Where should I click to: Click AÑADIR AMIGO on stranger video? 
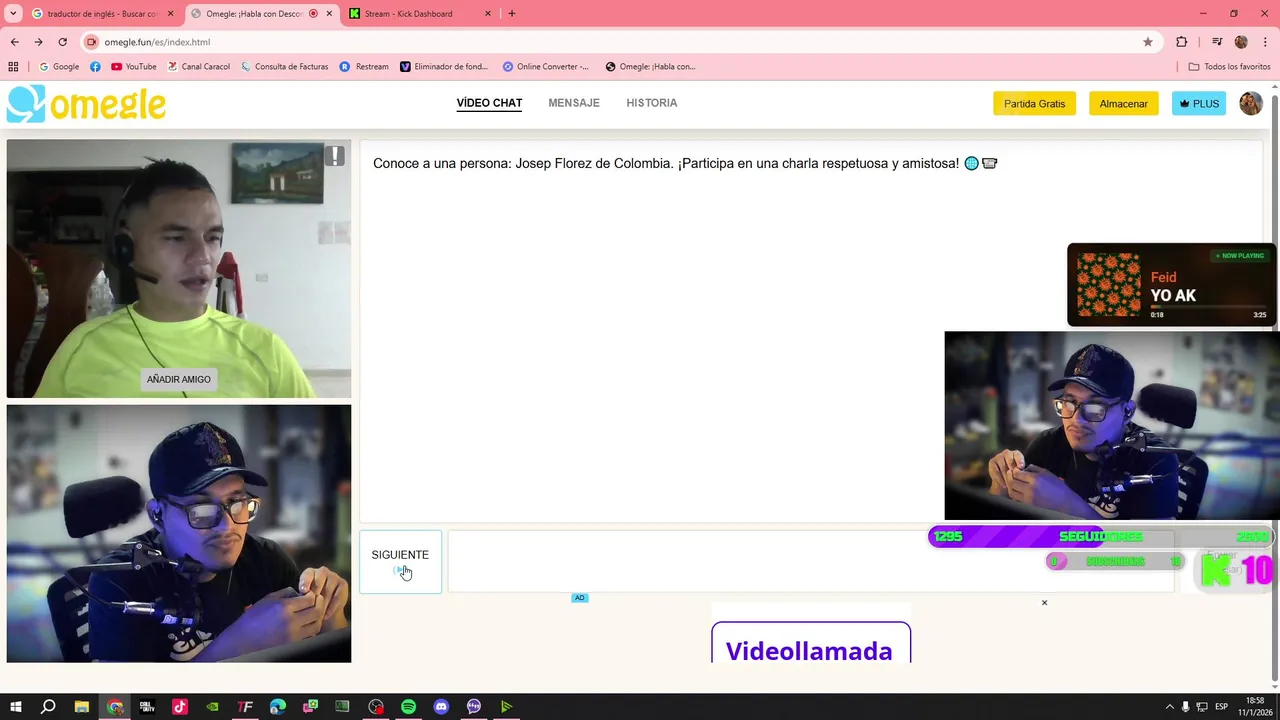[x=179, y=380]
